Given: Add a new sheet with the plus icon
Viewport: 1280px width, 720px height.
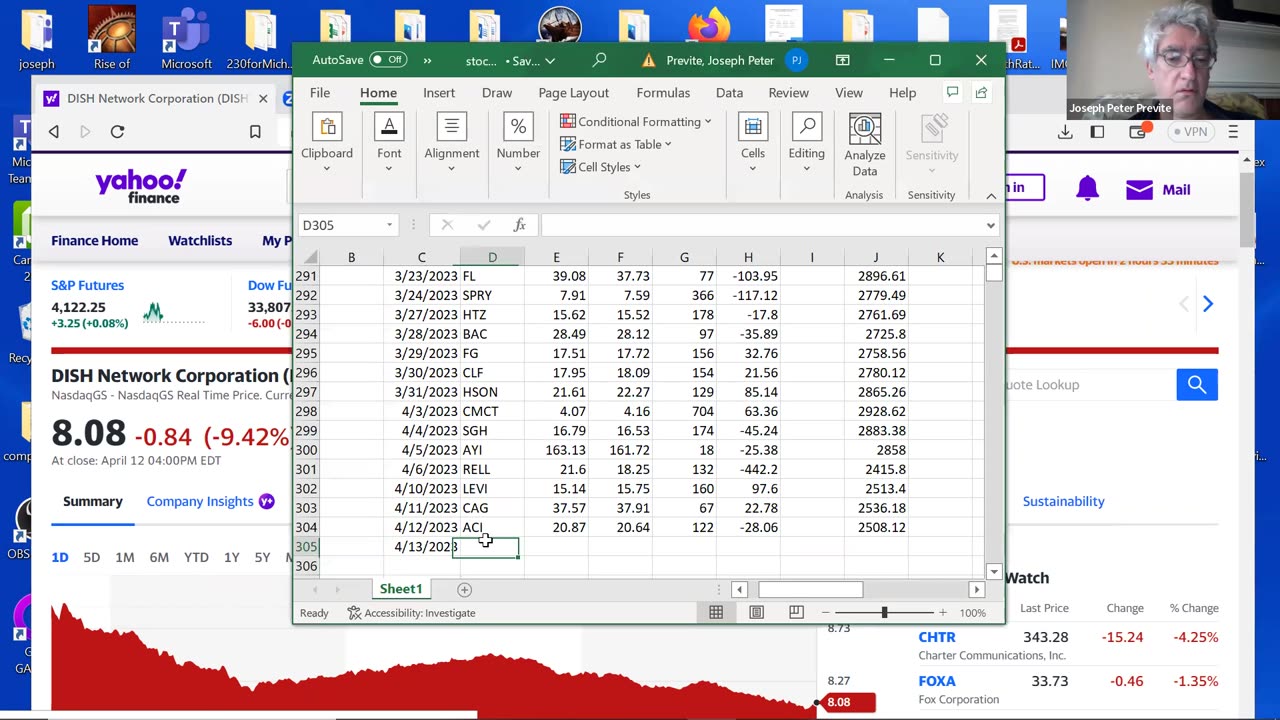Looking at the screenshot, I should click(x=464, y=590).
